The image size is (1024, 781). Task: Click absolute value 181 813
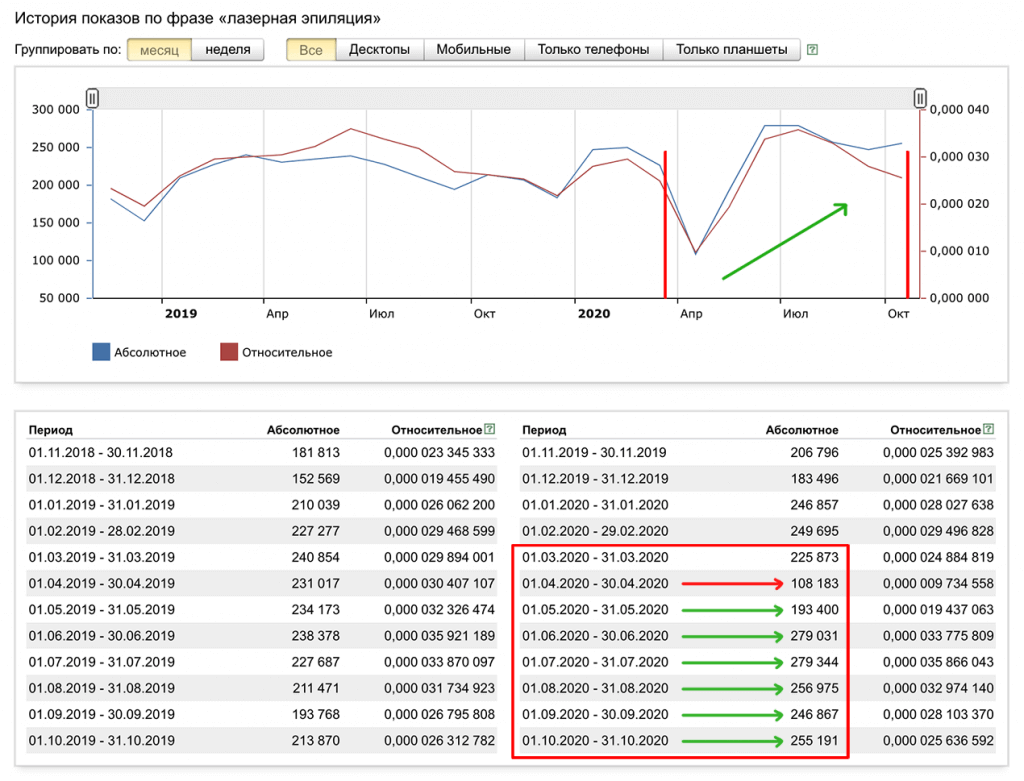click(x=315, y=453)
